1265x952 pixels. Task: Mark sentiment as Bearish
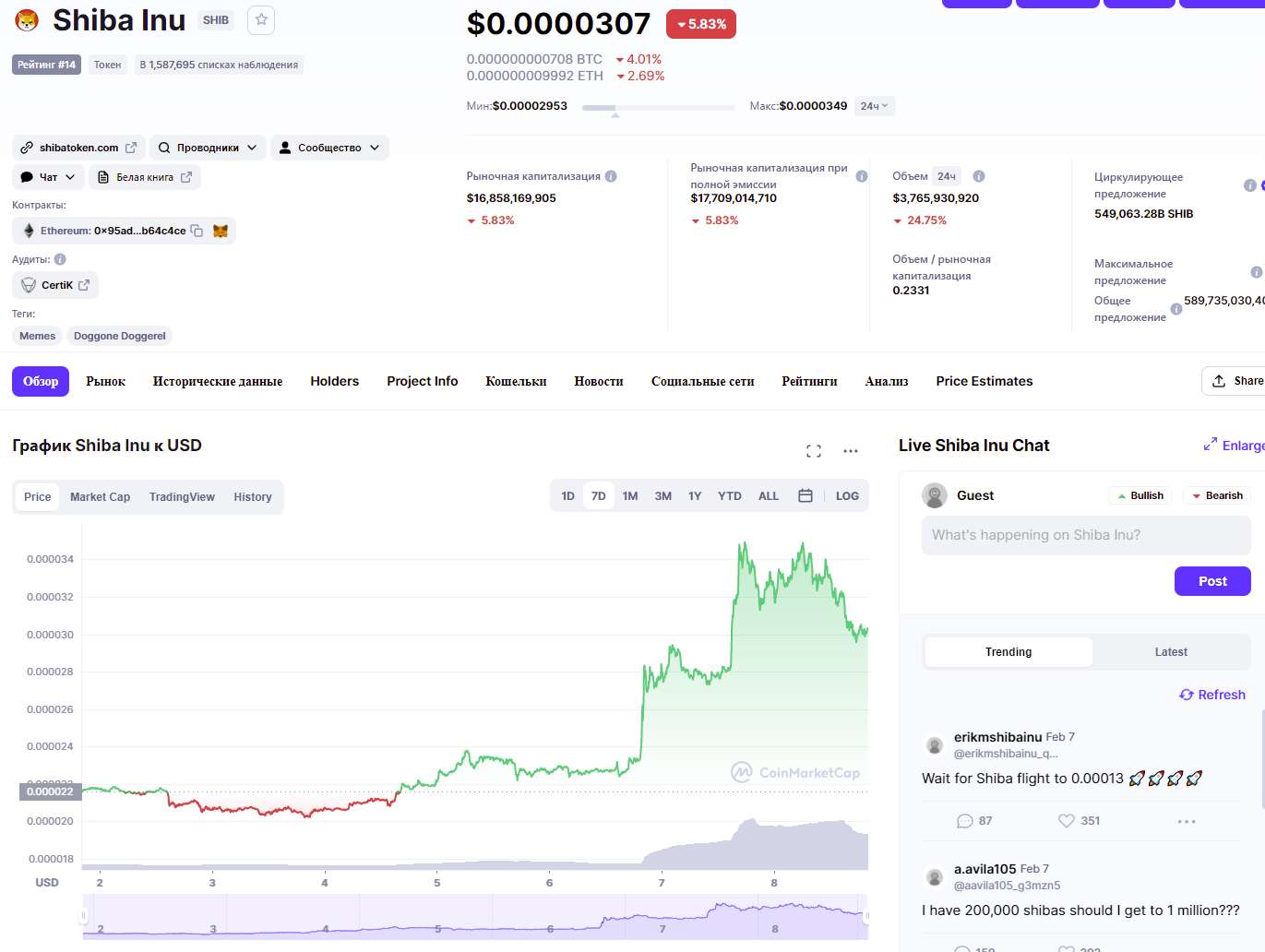pyautogui.click(x=1217, y=495)
